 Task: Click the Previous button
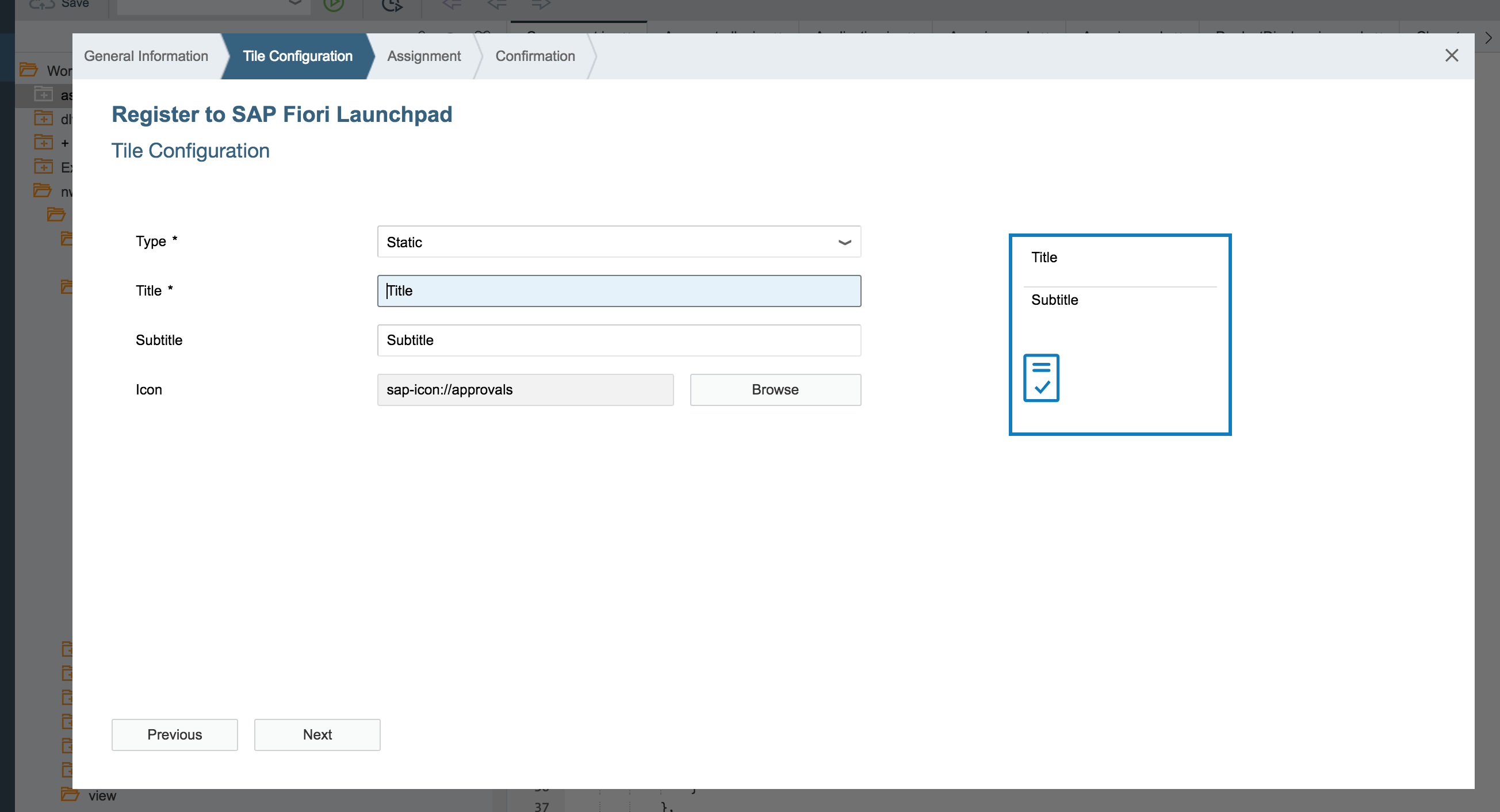[175, 734]
